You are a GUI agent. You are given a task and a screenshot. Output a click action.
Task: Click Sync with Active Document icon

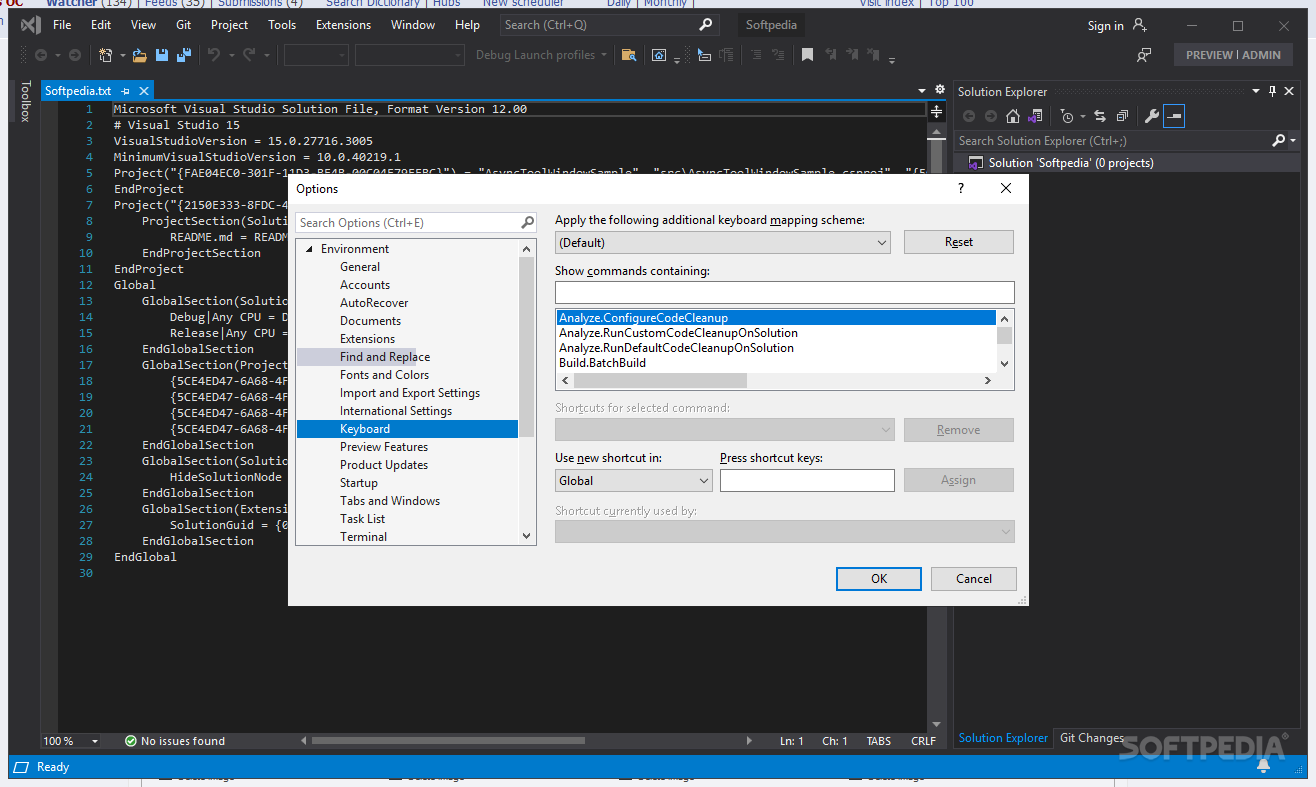point(1100,116)
